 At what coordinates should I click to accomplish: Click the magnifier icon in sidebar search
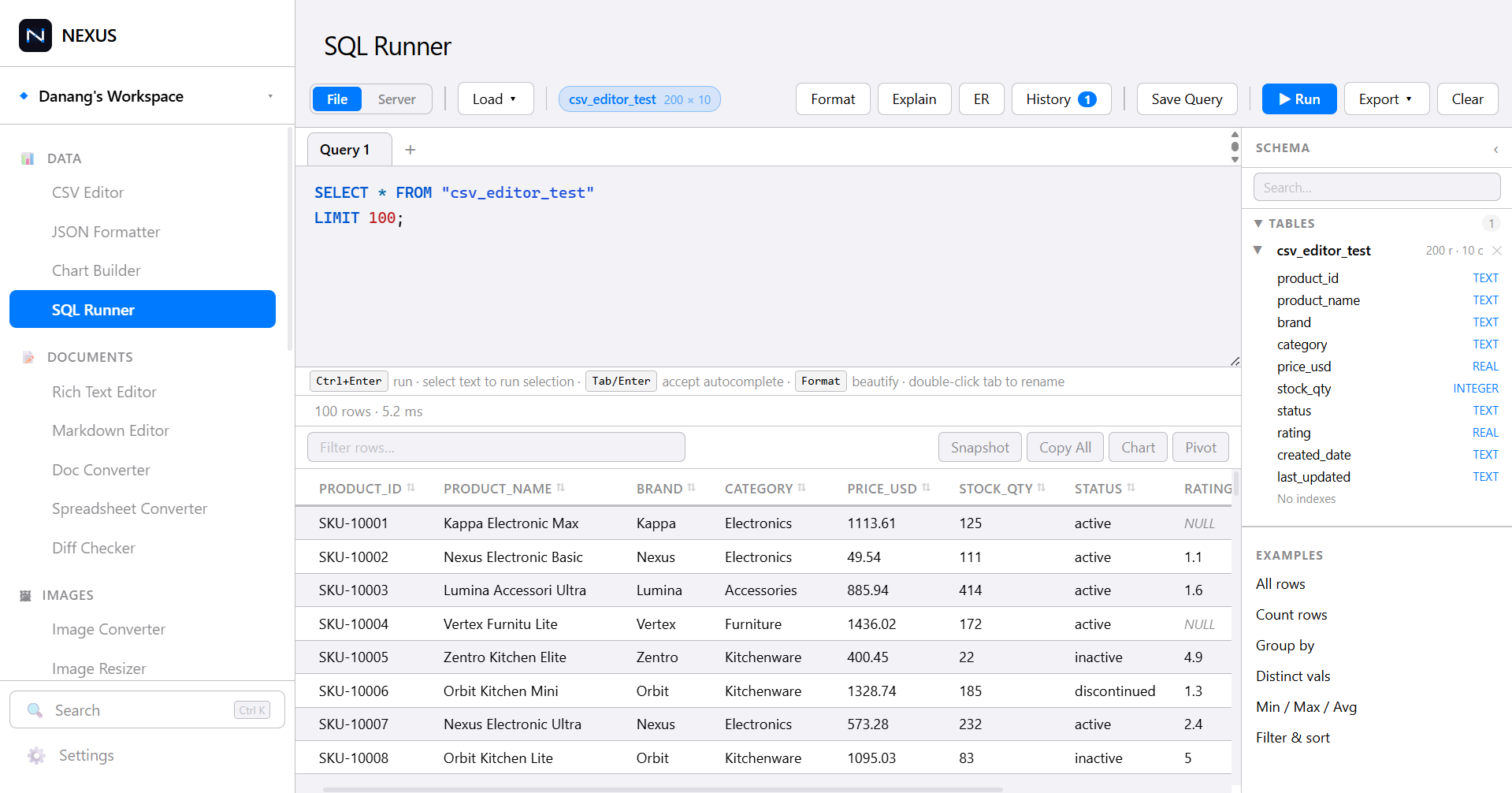pyautogui.click(x=35, y=710)
